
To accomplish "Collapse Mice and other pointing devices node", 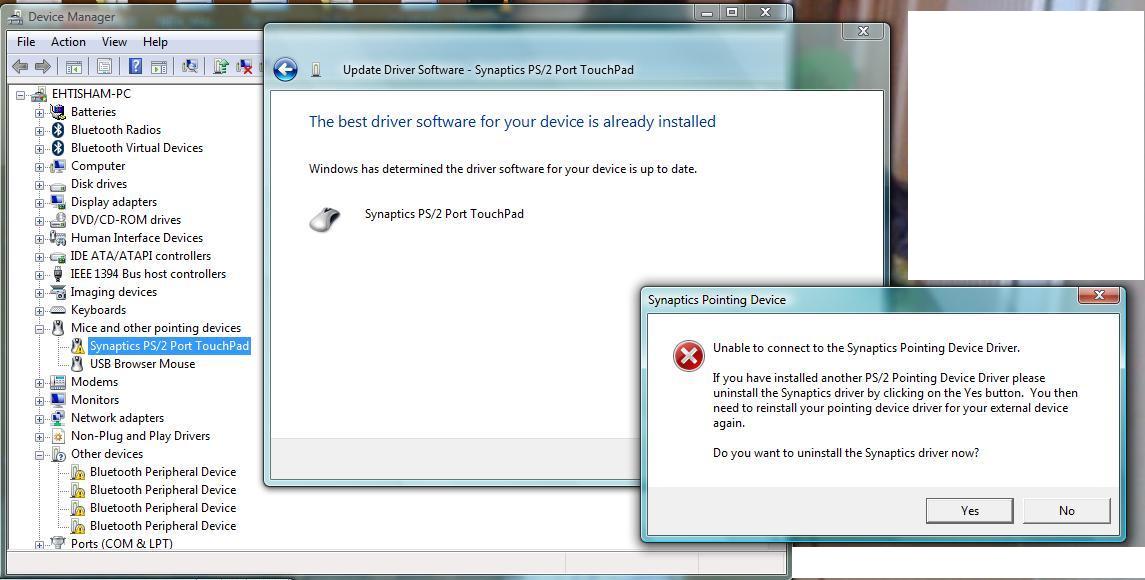I will pos(39,329).
